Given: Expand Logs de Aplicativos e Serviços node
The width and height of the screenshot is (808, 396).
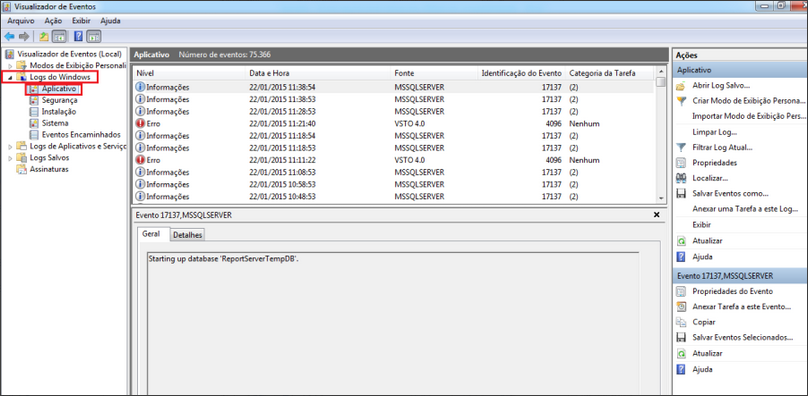Looking at the screenshot, I should 10,146.
